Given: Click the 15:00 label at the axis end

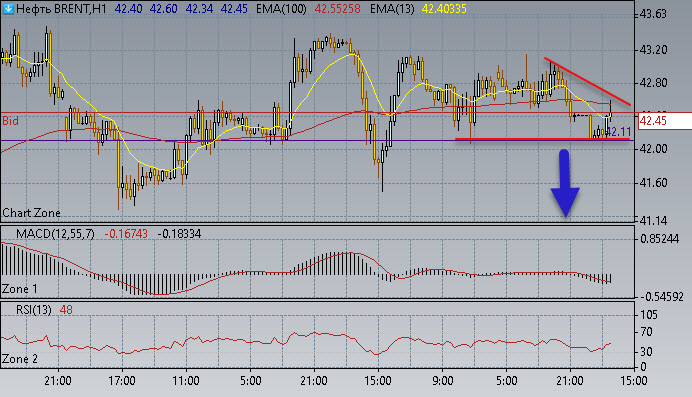Looking at the screenshot, I should coord(634,381).
